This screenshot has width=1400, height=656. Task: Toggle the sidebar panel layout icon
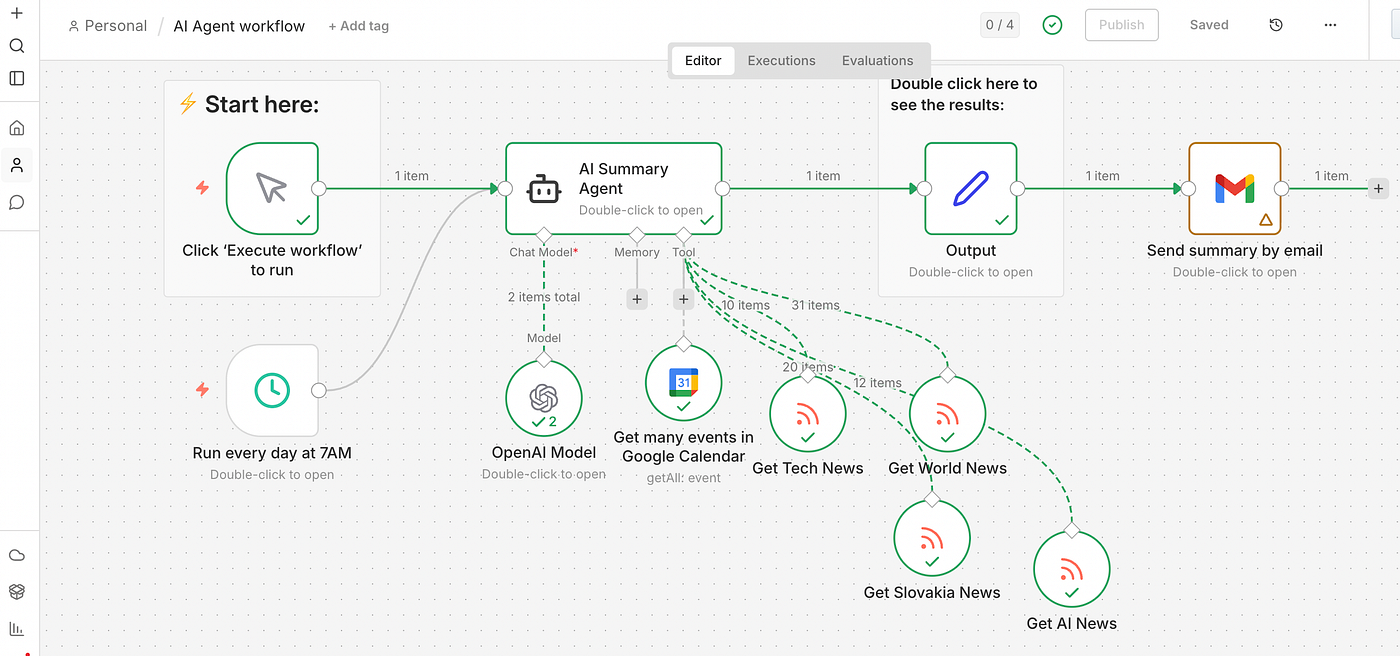pyautogui.click(x=16, y=78)
